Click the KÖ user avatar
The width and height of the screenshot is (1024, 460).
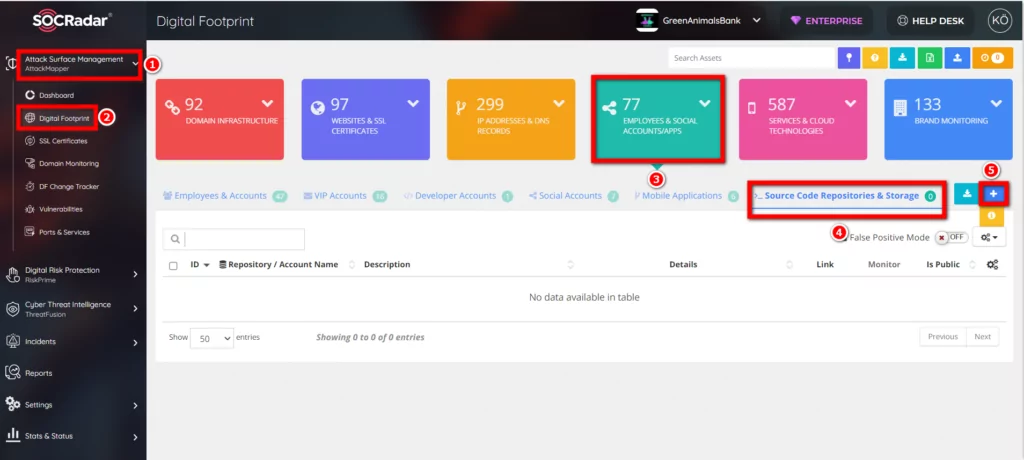tap(1000, 21)
